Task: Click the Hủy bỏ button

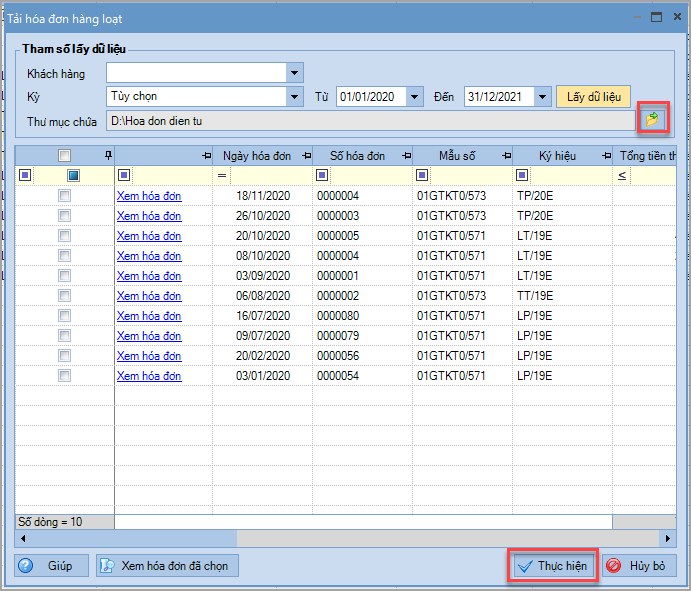Action: coord(639,565)
